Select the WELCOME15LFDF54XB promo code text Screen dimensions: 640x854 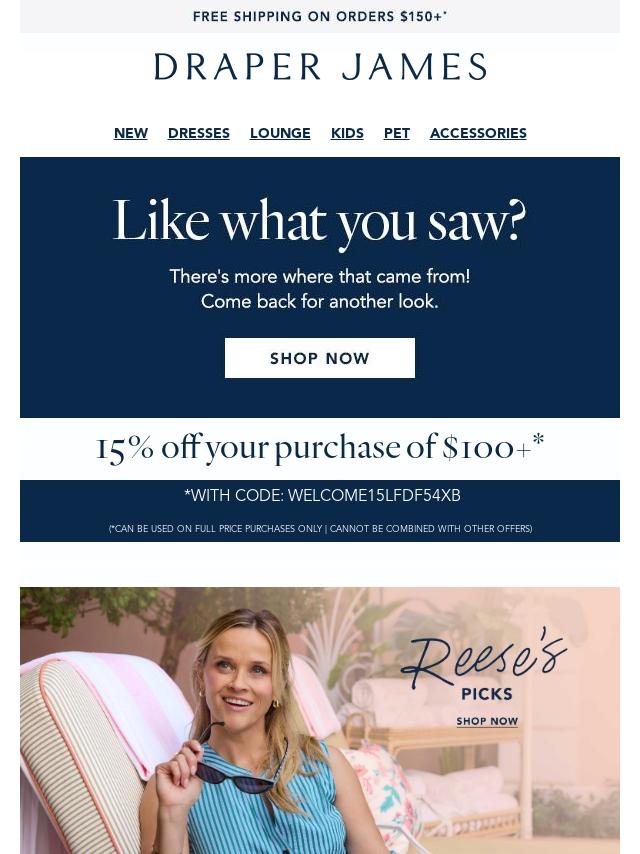click(374, 496)
